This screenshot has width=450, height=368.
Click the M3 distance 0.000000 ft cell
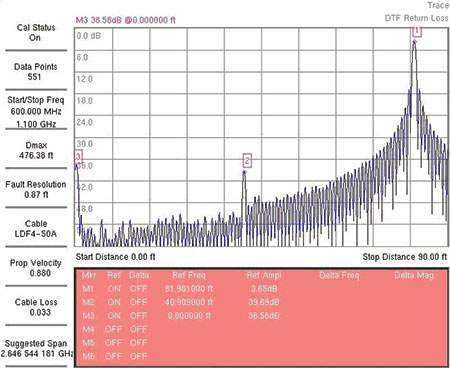[189, 316]
